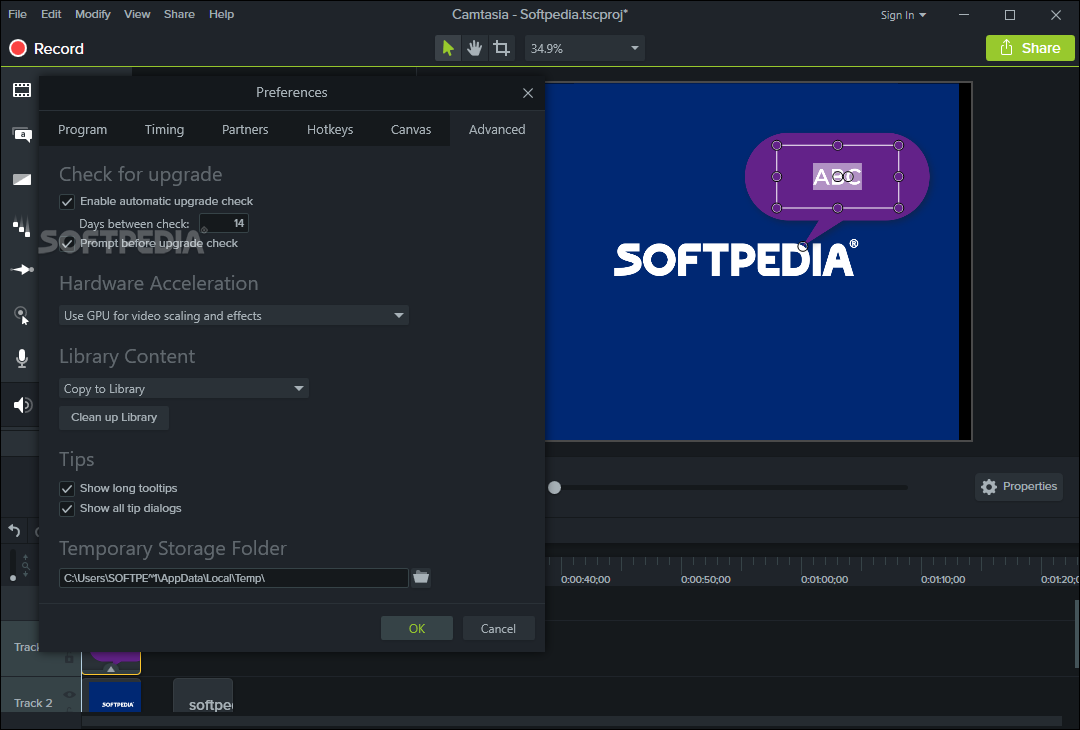1080x730 pixels.
Task: Open the Properties panel
Action: point(1019,486)
